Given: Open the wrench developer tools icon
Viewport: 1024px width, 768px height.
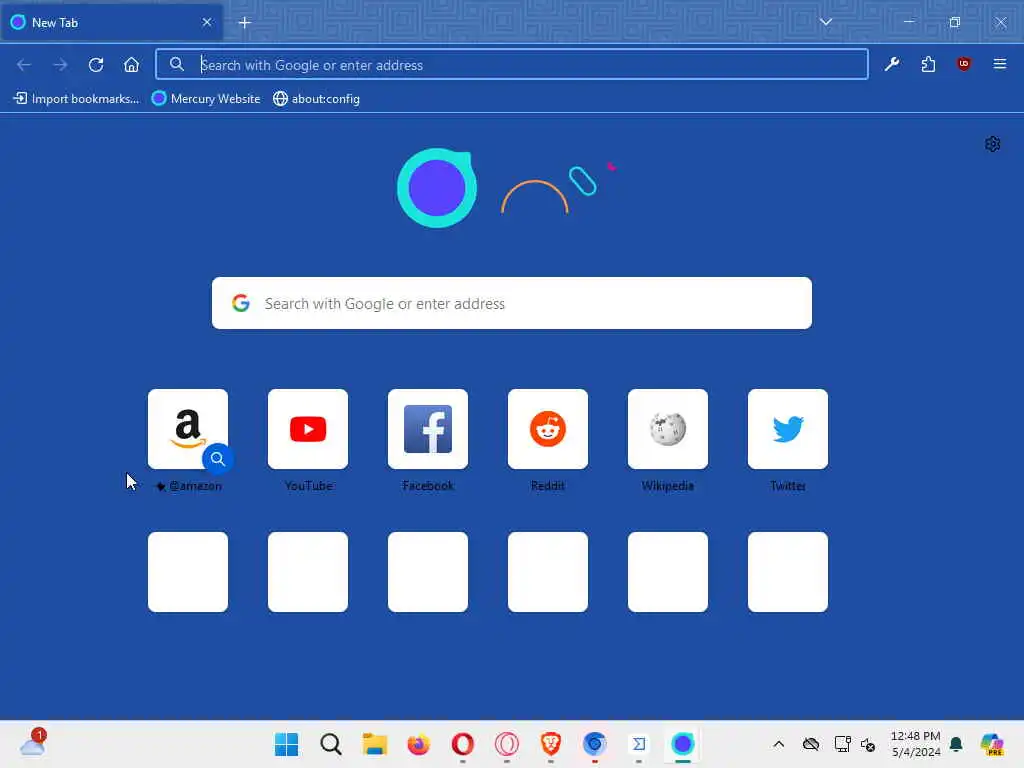Looking at the screenshot, I should tap(892, 64).
